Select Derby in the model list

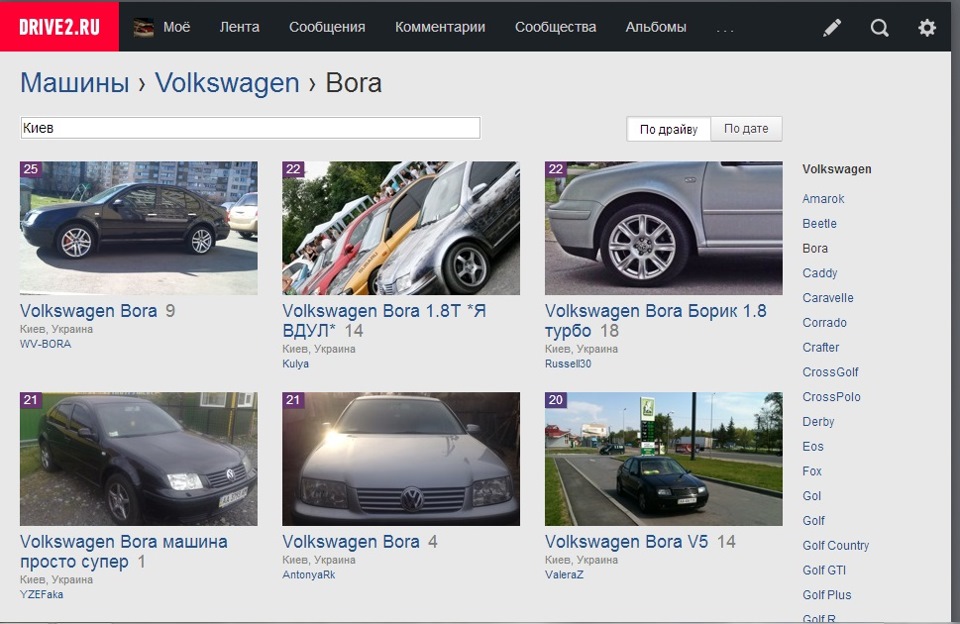click(x=818, y=422)
